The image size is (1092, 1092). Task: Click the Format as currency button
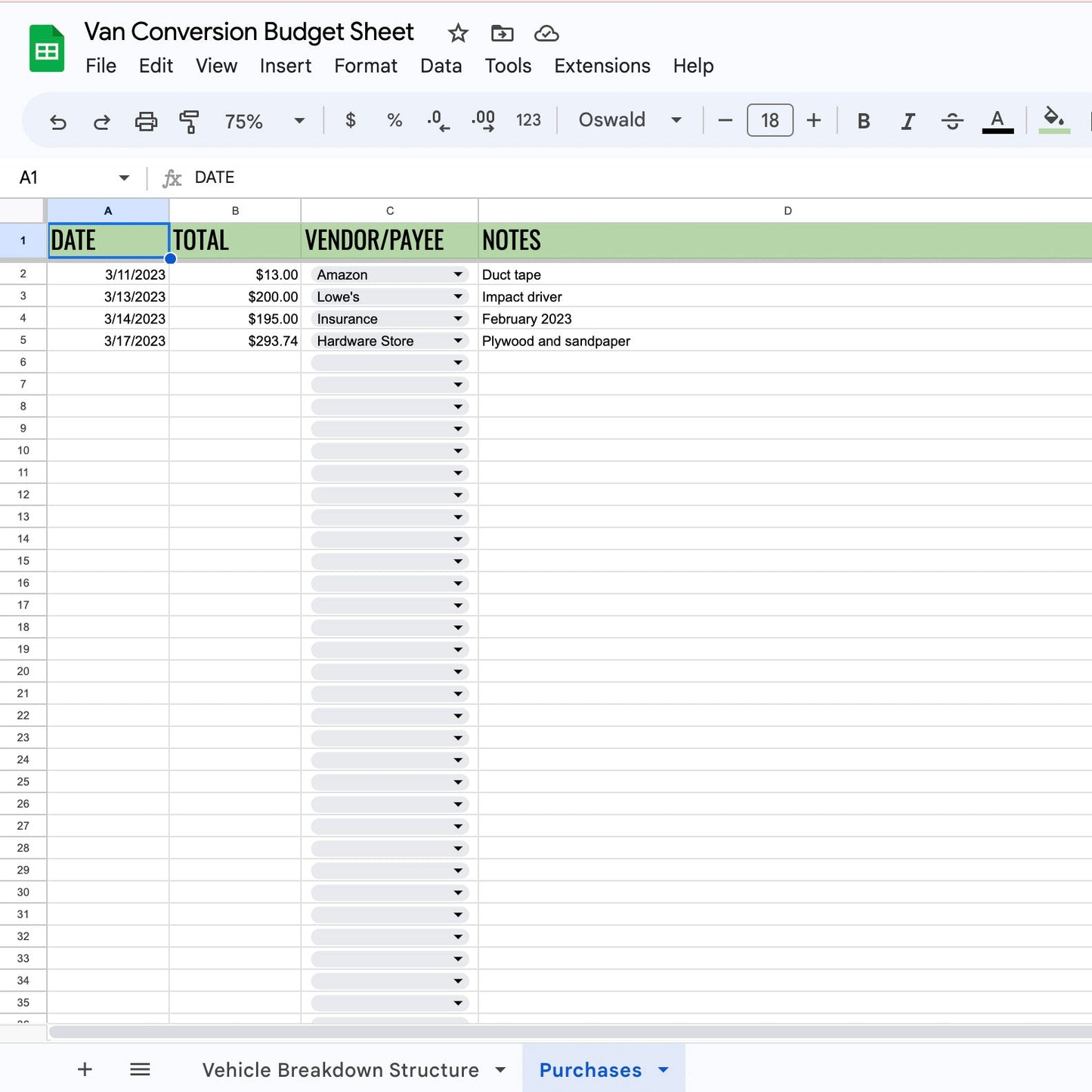click(350, 120)
